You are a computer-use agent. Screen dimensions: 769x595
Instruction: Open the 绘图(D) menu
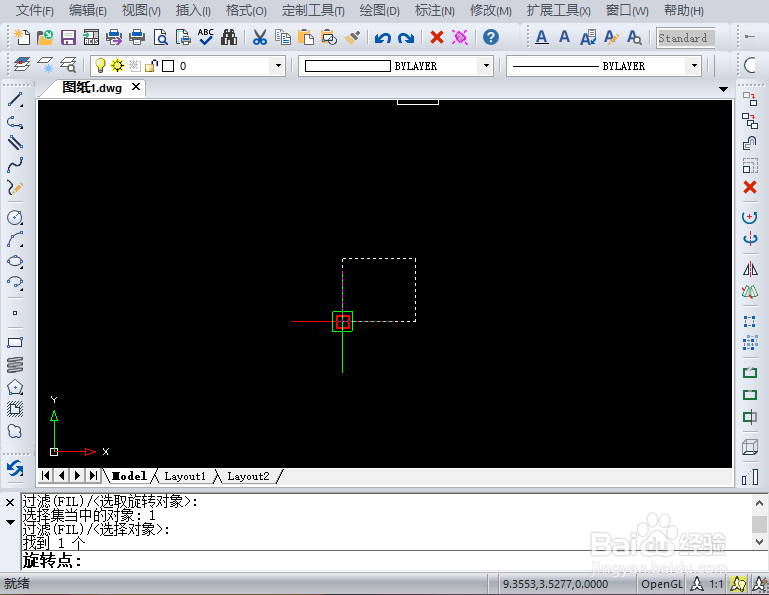point(380,10)
